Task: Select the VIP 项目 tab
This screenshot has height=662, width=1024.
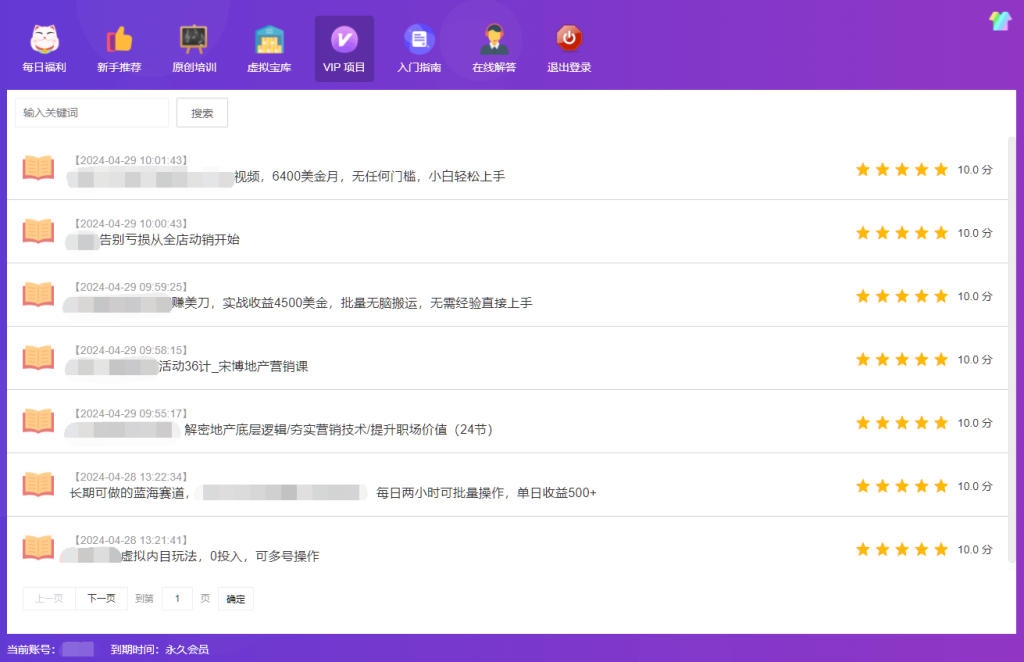Action: 344,49
